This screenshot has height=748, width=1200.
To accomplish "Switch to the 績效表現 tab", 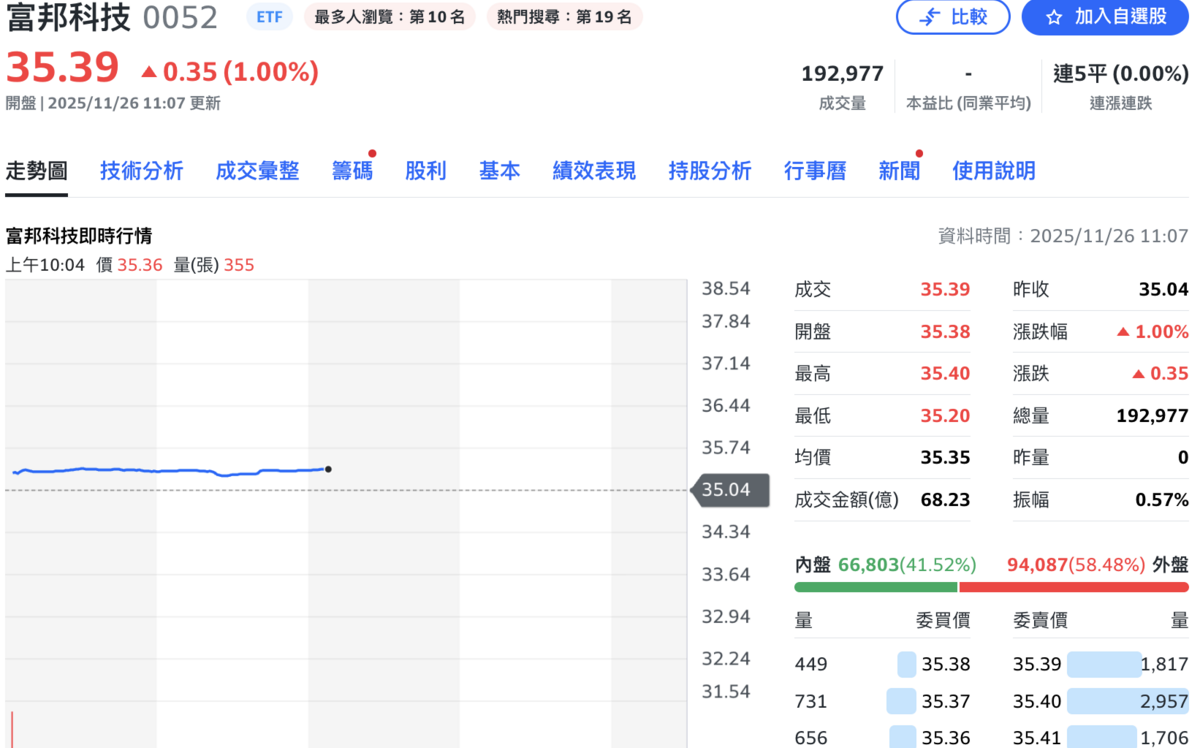I will pos(593,170).
